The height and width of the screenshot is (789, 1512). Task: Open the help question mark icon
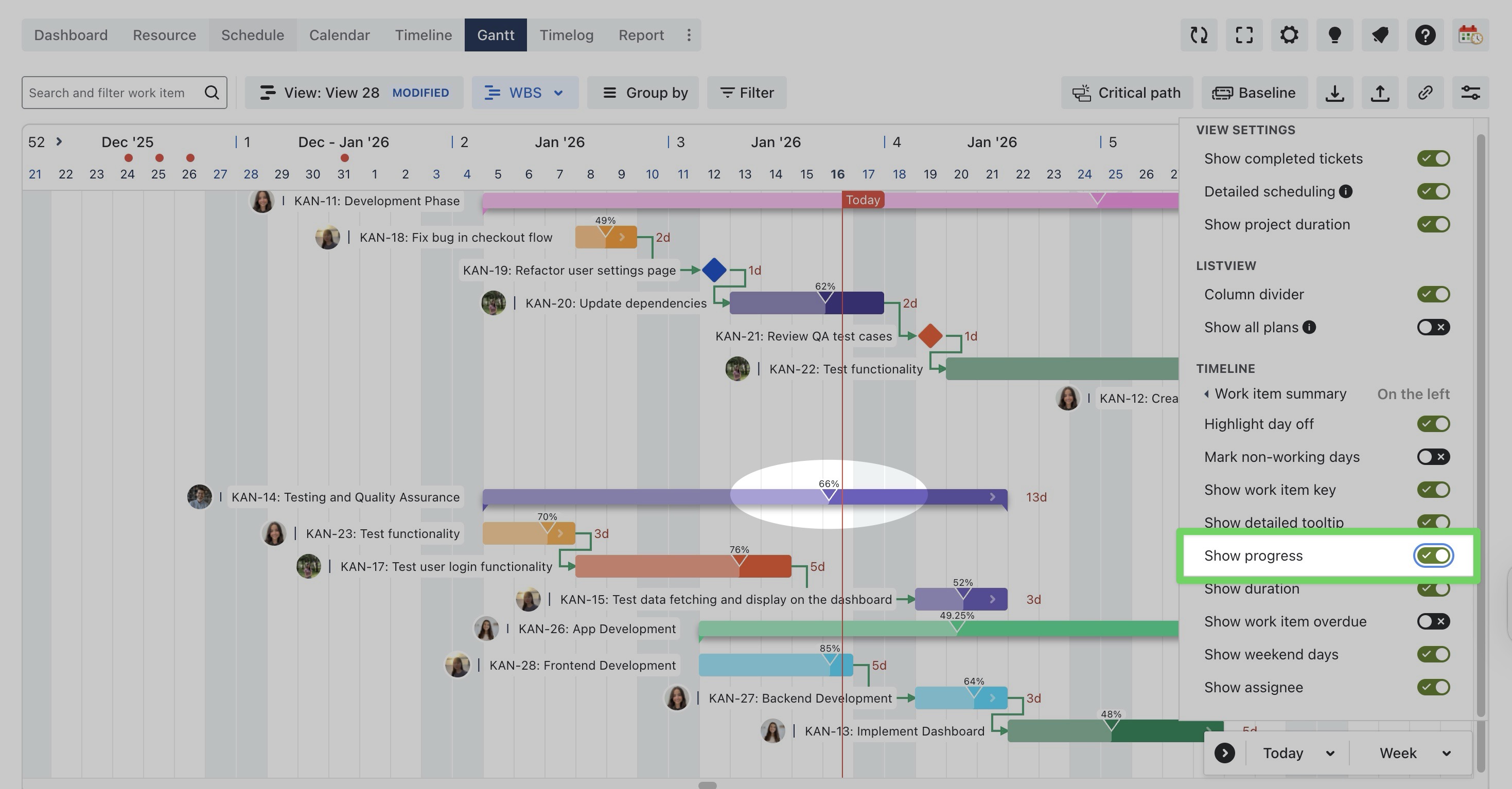pyautogui.click(x=1425, y=35)
